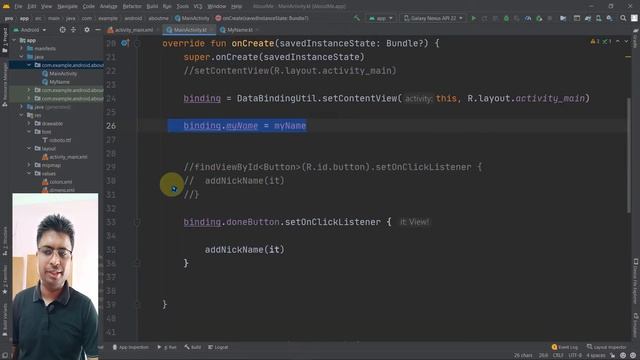Expand the drawable folder

pyautogui.click(x=29, y=123)
